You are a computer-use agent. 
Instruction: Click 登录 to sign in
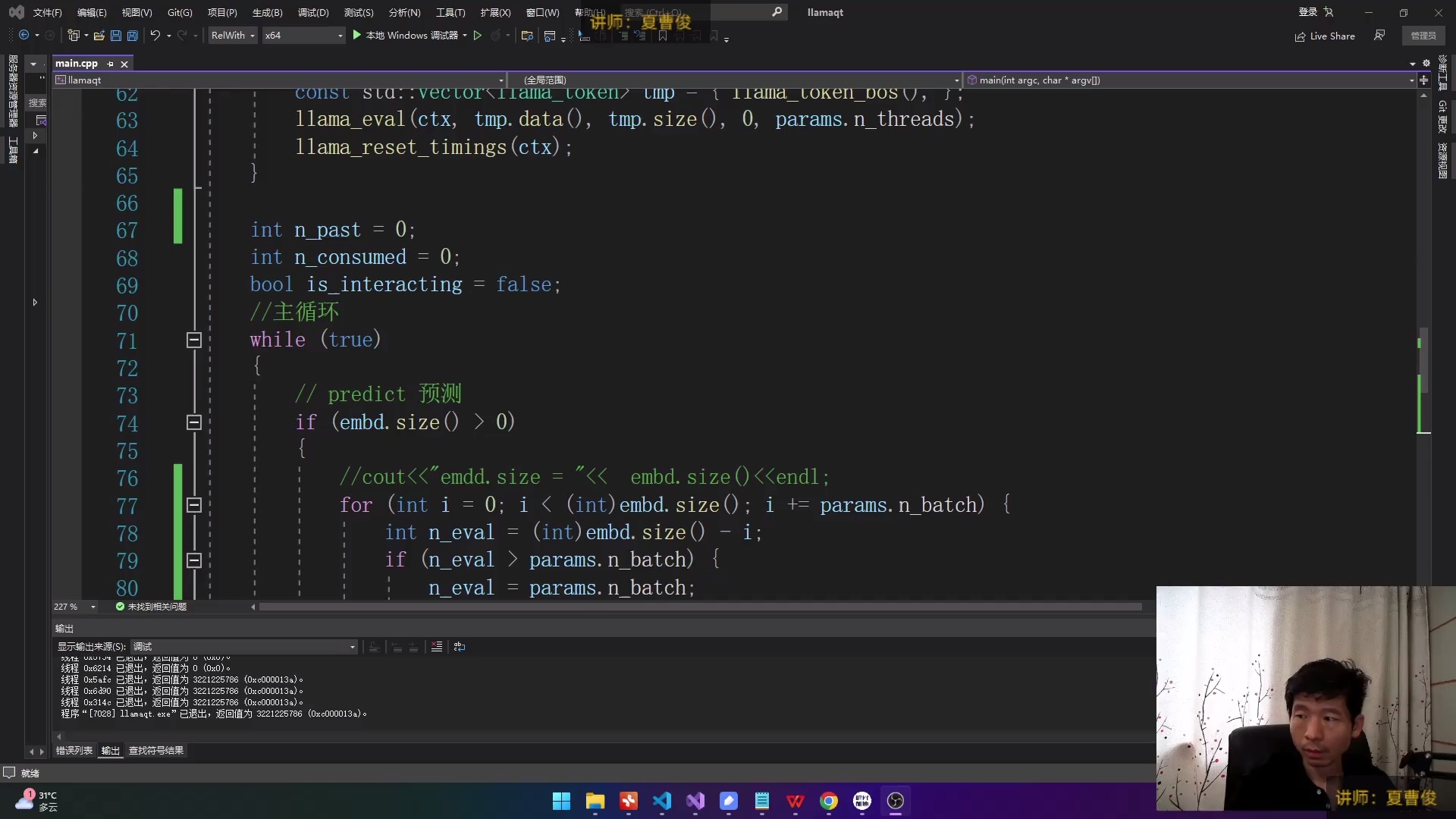[1308, 12]
